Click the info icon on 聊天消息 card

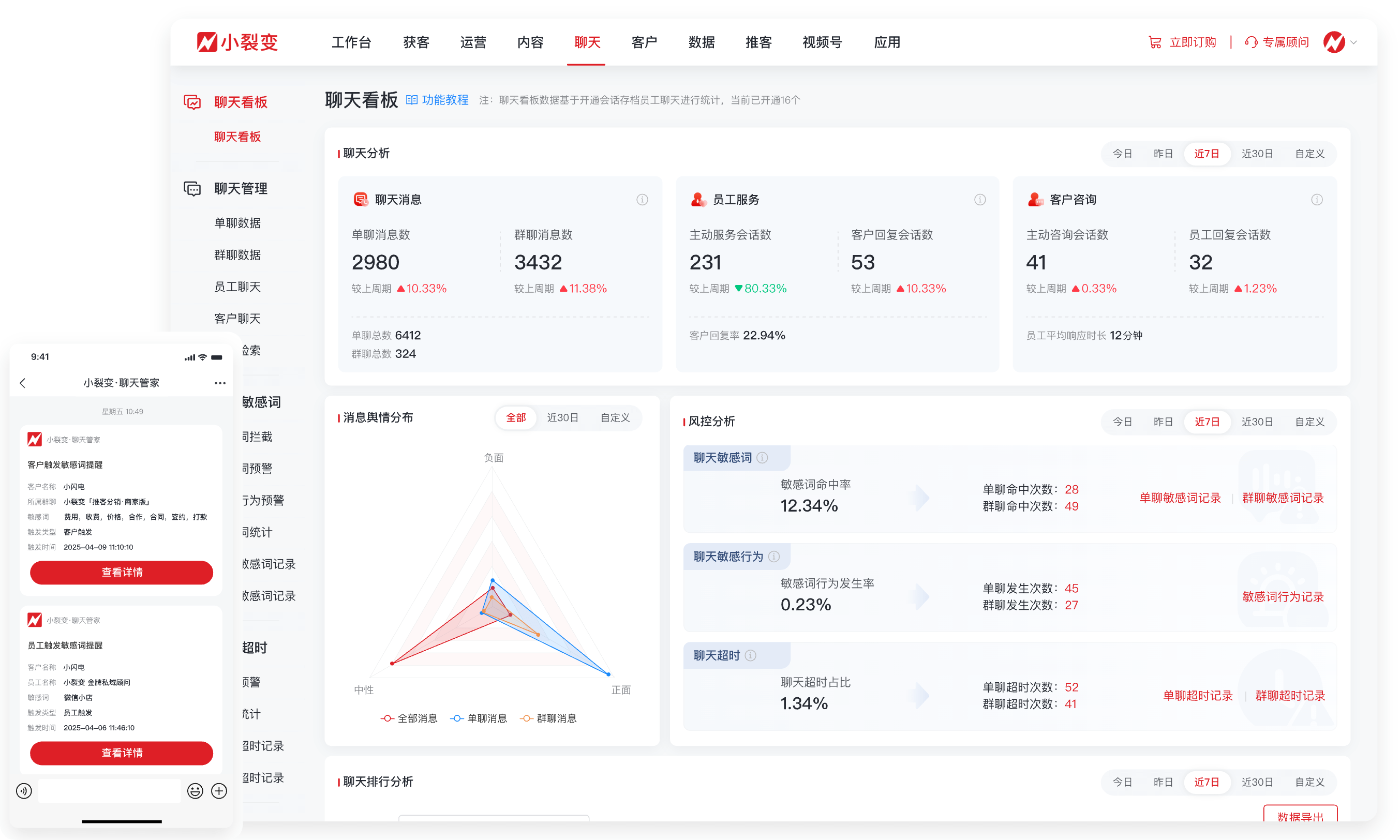642,200
